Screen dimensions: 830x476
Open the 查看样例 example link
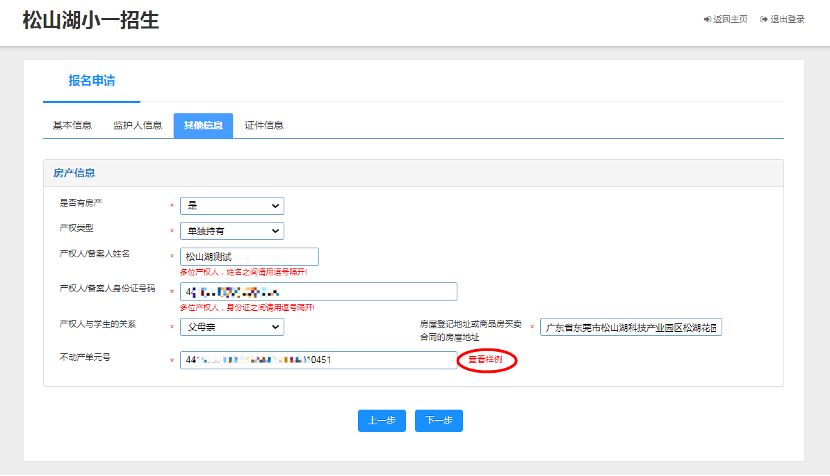point(485,361)
